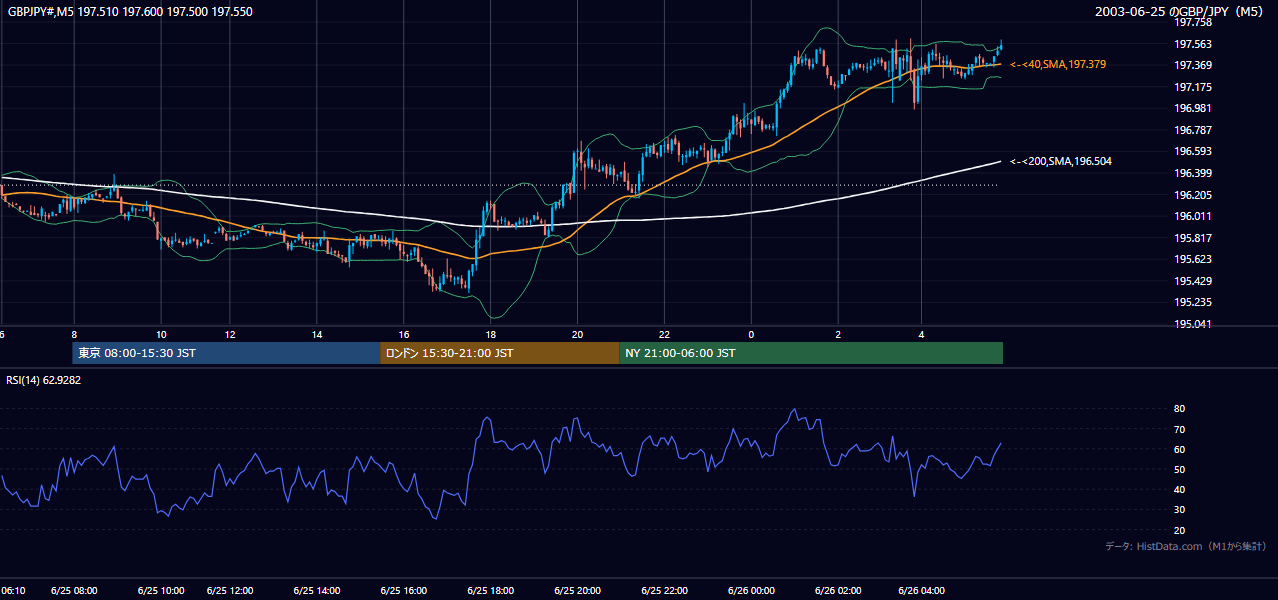1278x600 pixels.
Task: Click price axis value 196.787
Action: coord(1192,130)
